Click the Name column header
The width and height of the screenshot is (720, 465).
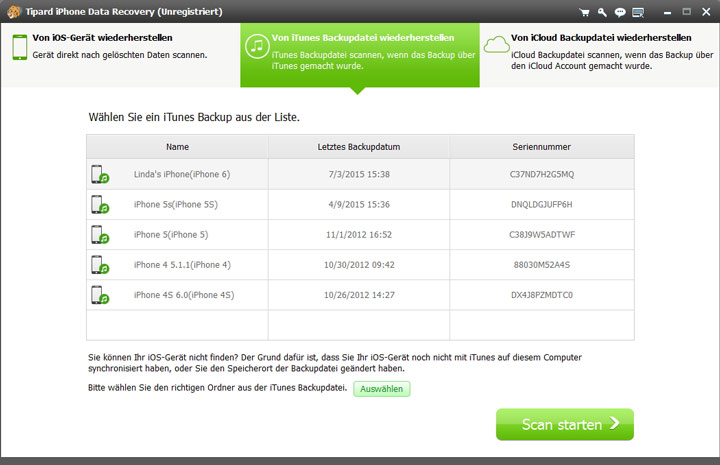[177, 147]
